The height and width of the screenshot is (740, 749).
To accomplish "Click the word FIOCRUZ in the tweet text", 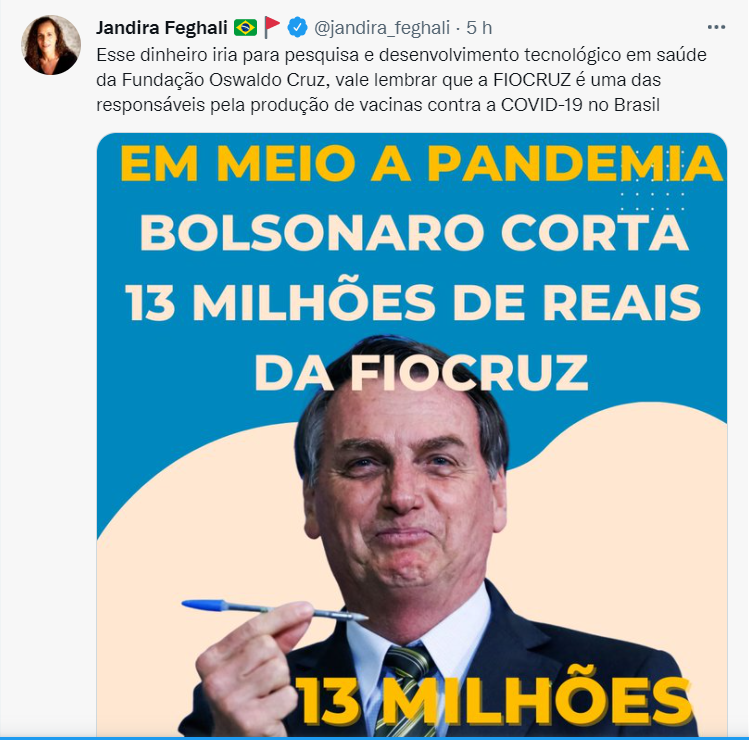I will pyautogui.click(x=532, y=80).
